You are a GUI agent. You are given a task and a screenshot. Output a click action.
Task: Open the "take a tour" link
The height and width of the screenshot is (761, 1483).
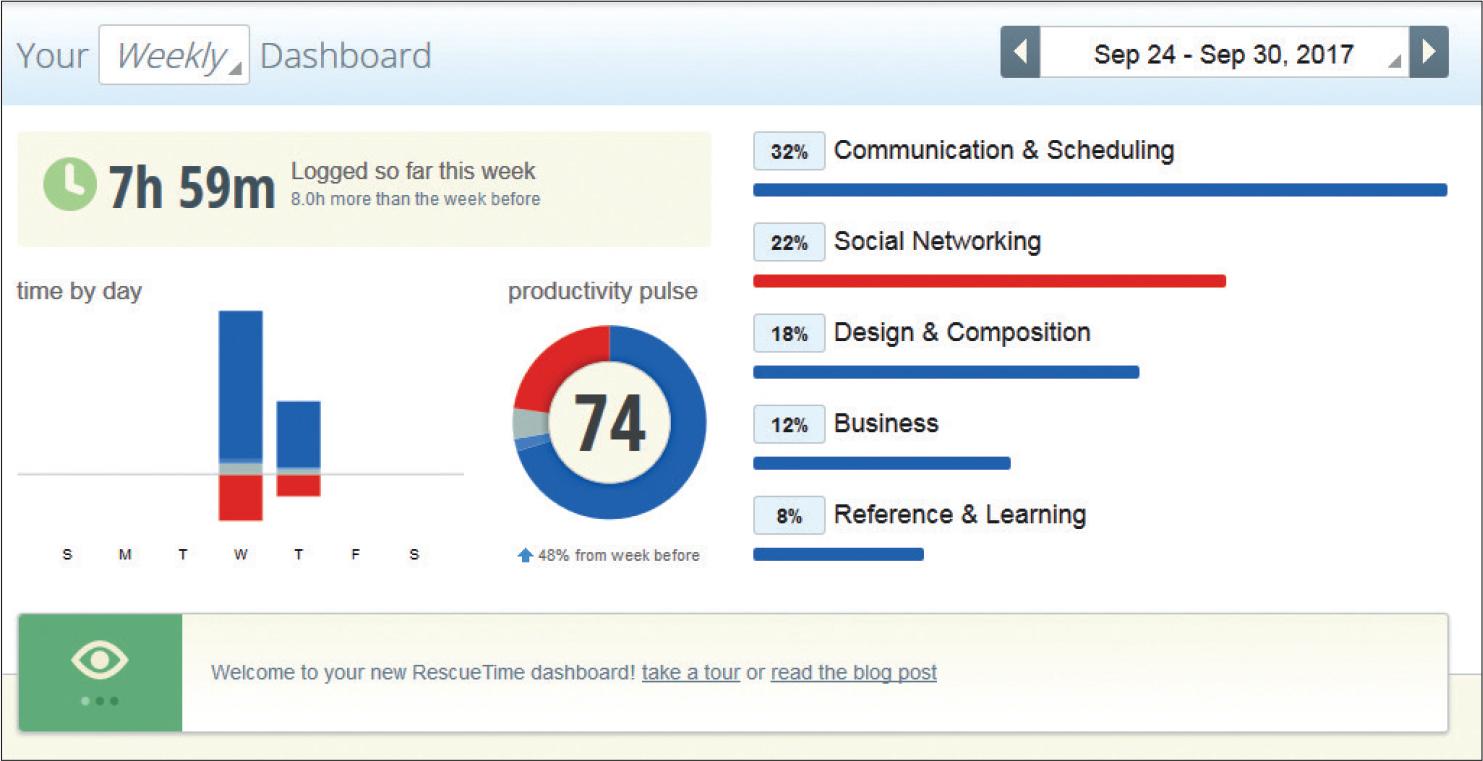point(691,673)
